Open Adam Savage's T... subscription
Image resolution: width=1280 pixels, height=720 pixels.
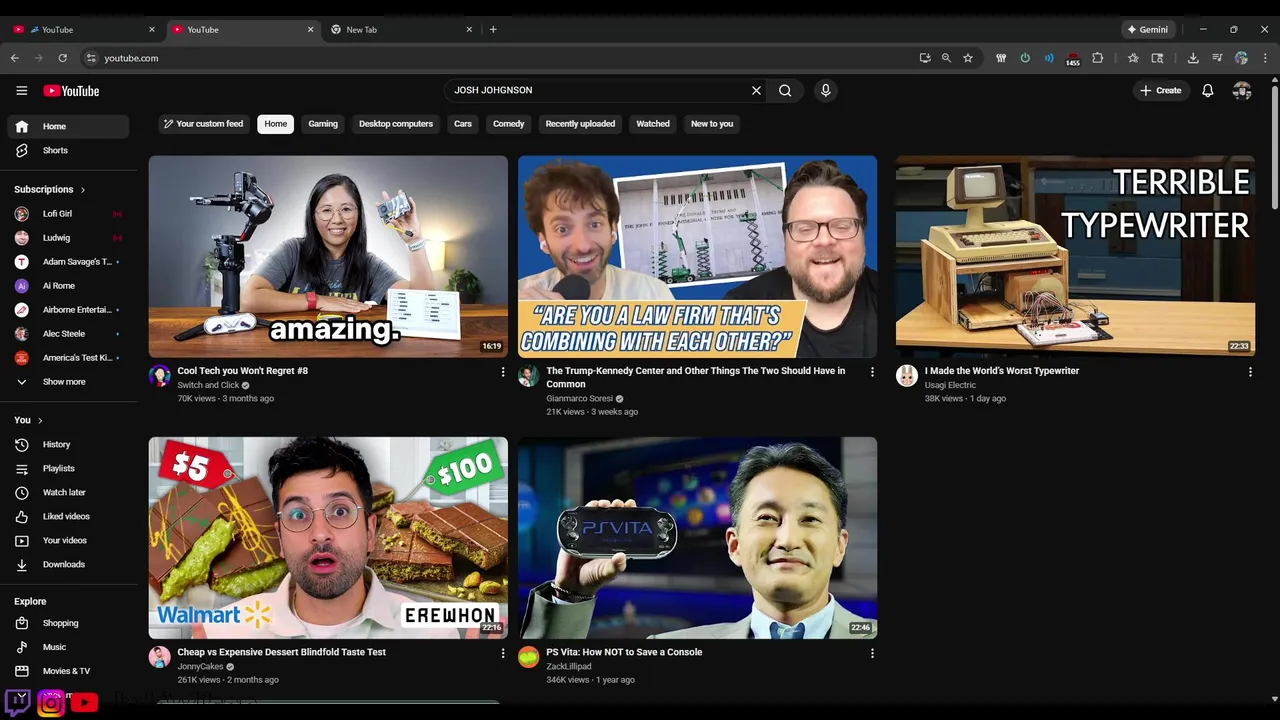tap(68, 262)
